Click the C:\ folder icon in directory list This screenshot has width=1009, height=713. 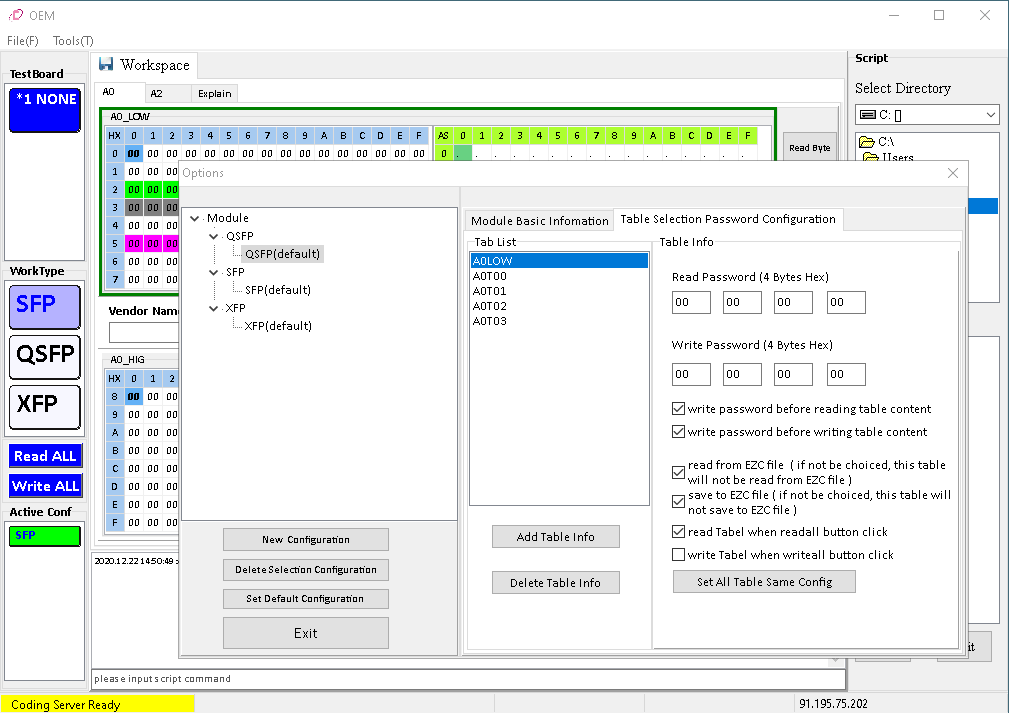point(868,142)
